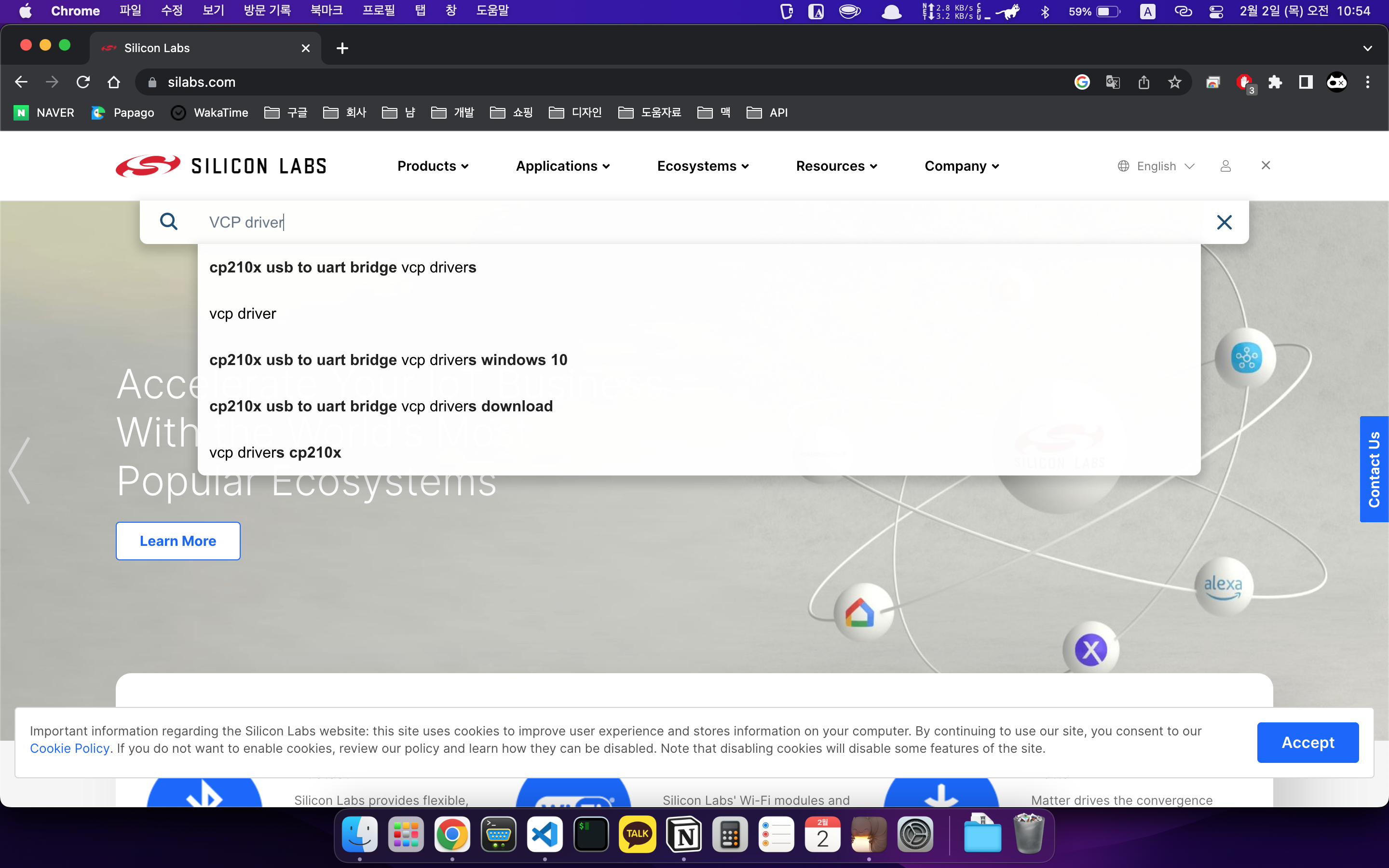Open the user account icon

1226,166
